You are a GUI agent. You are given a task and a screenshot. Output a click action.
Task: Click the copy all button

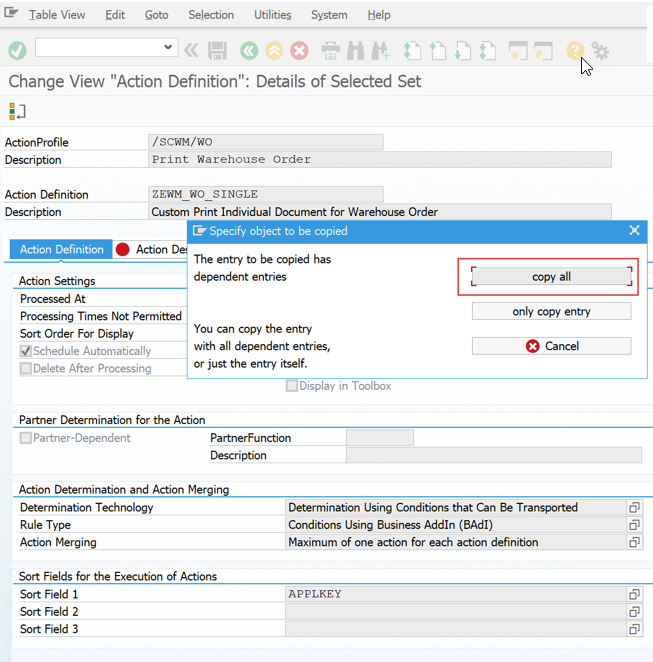coord(551,277)
